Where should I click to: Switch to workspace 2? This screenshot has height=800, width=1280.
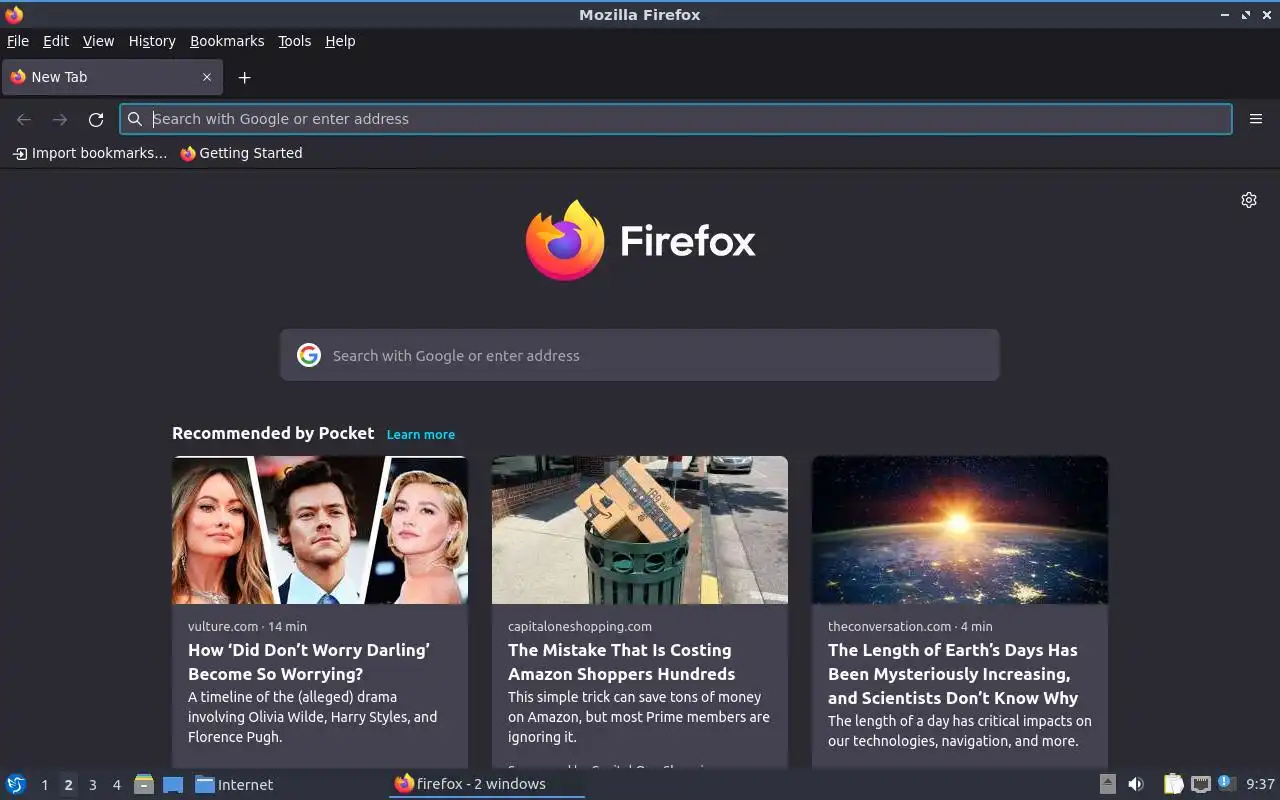(x=68, y=785)
